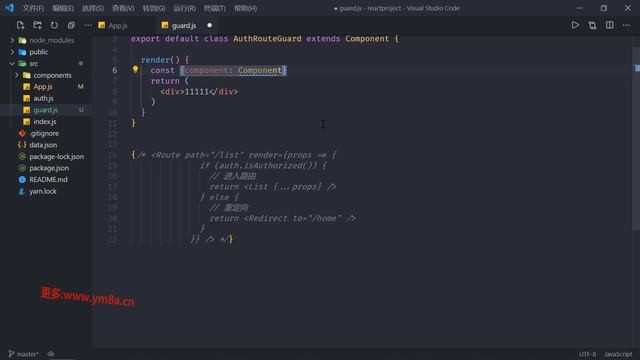Open the 运行(R) menu

(x=184, y=8)
